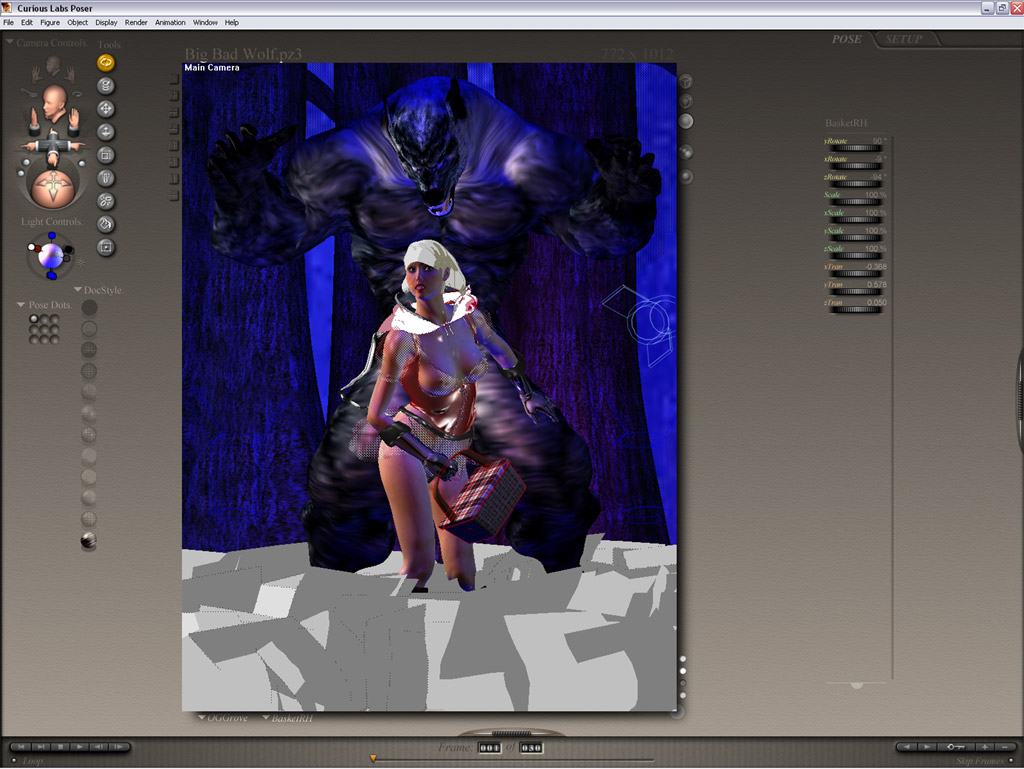Select the Silhouette document style
The height and width of the screenshot is (769, 1024).
click(89, 307)
